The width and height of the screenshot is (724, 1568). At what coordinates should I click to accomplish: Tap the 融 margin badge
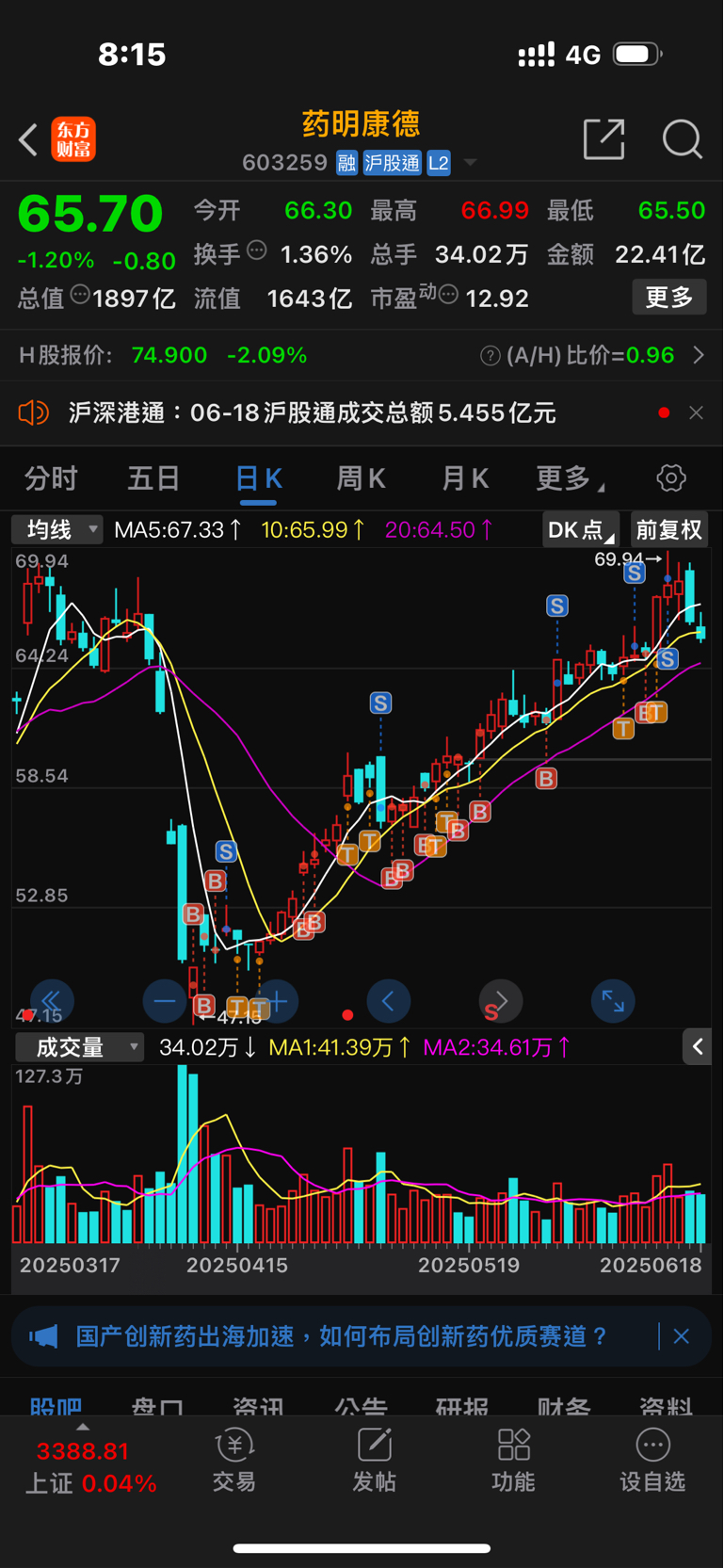tap(346, 163)
